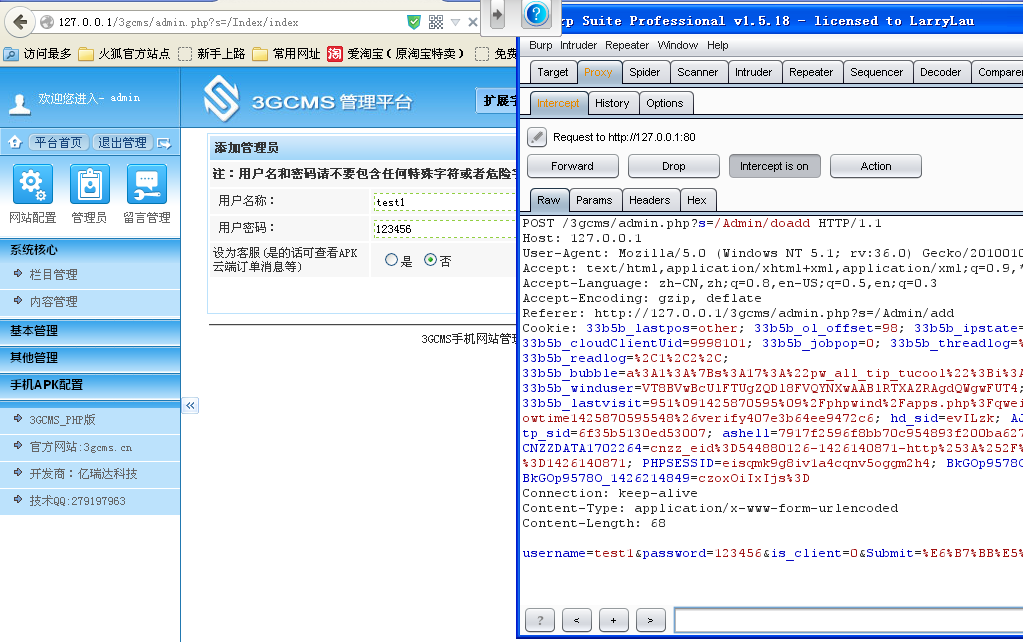Click the icon right of 退出管理

[x=164, y=143]
